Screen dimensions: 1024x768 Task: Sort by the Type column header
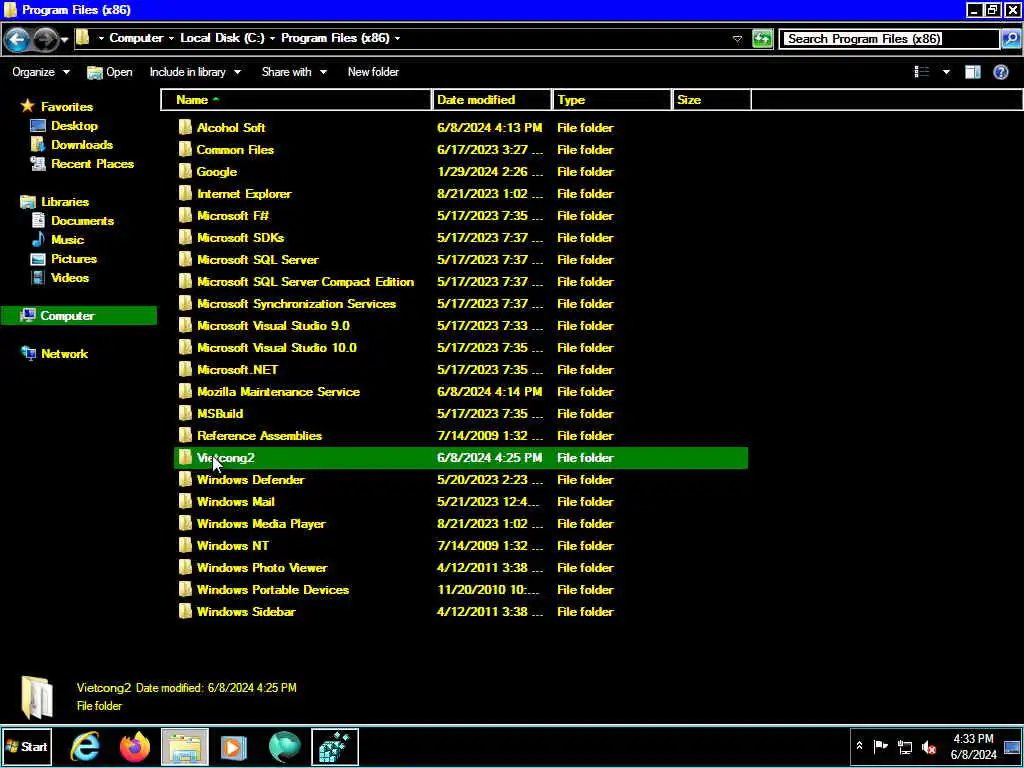click(612, 100)
